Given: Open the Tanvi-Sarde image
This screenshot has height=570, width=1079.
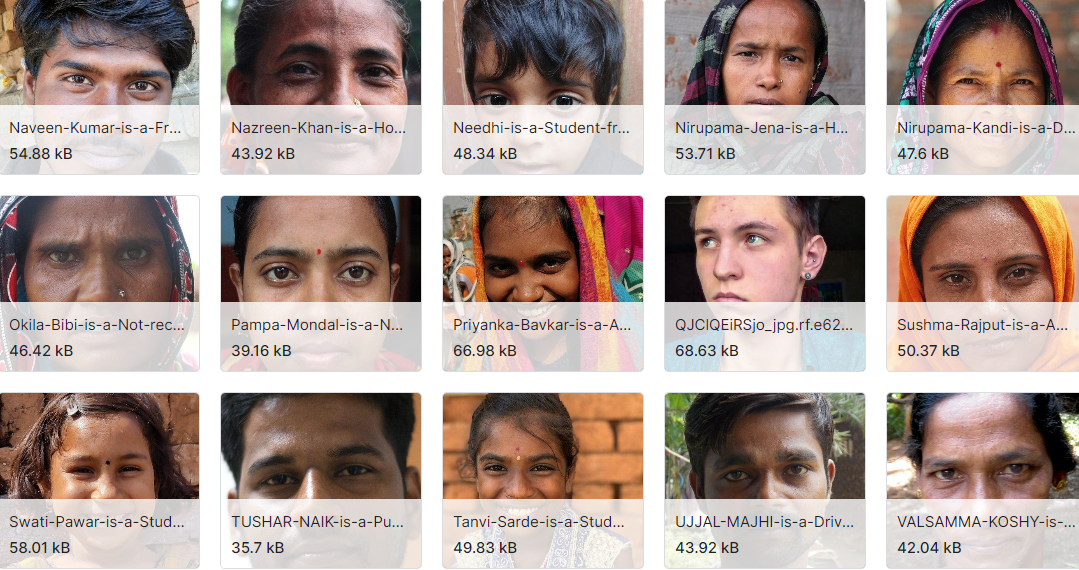Looking at the screenshot, I should tap(543, 481).
